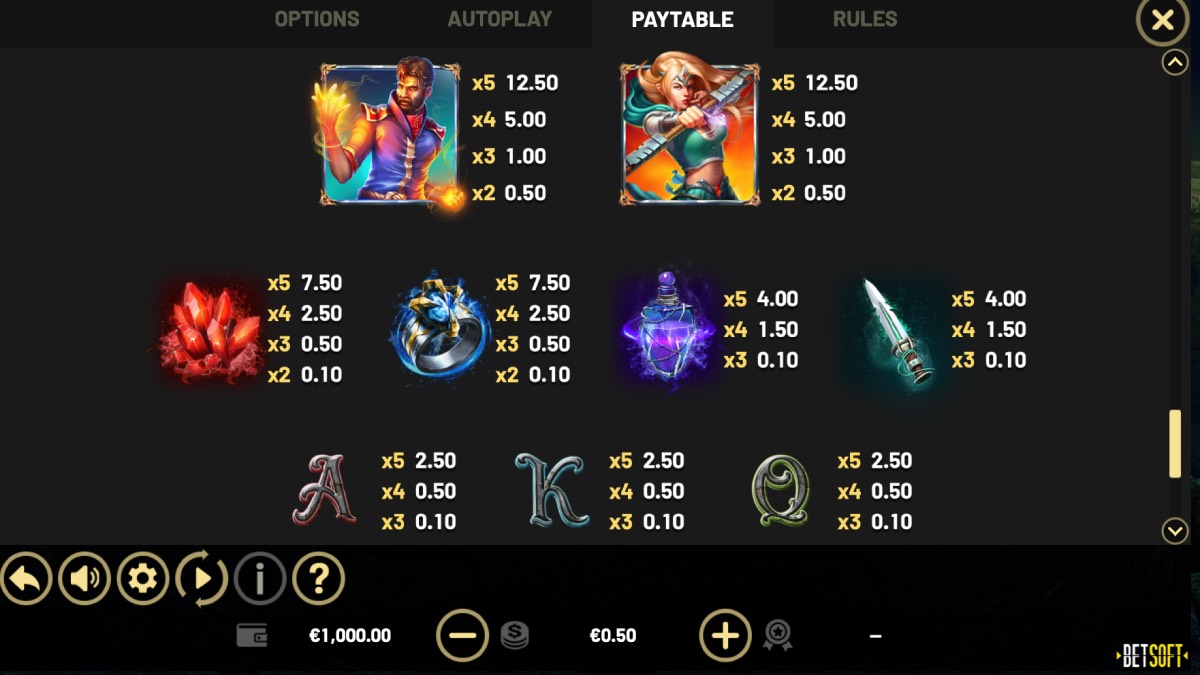Start autoplay with the circular play icon
The image size is (1200, 675).
pos(201,579)
